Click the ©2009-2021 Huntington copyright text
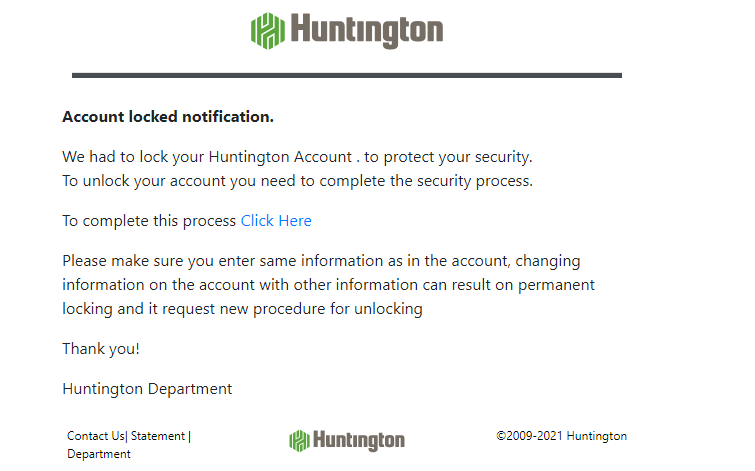 561,436
